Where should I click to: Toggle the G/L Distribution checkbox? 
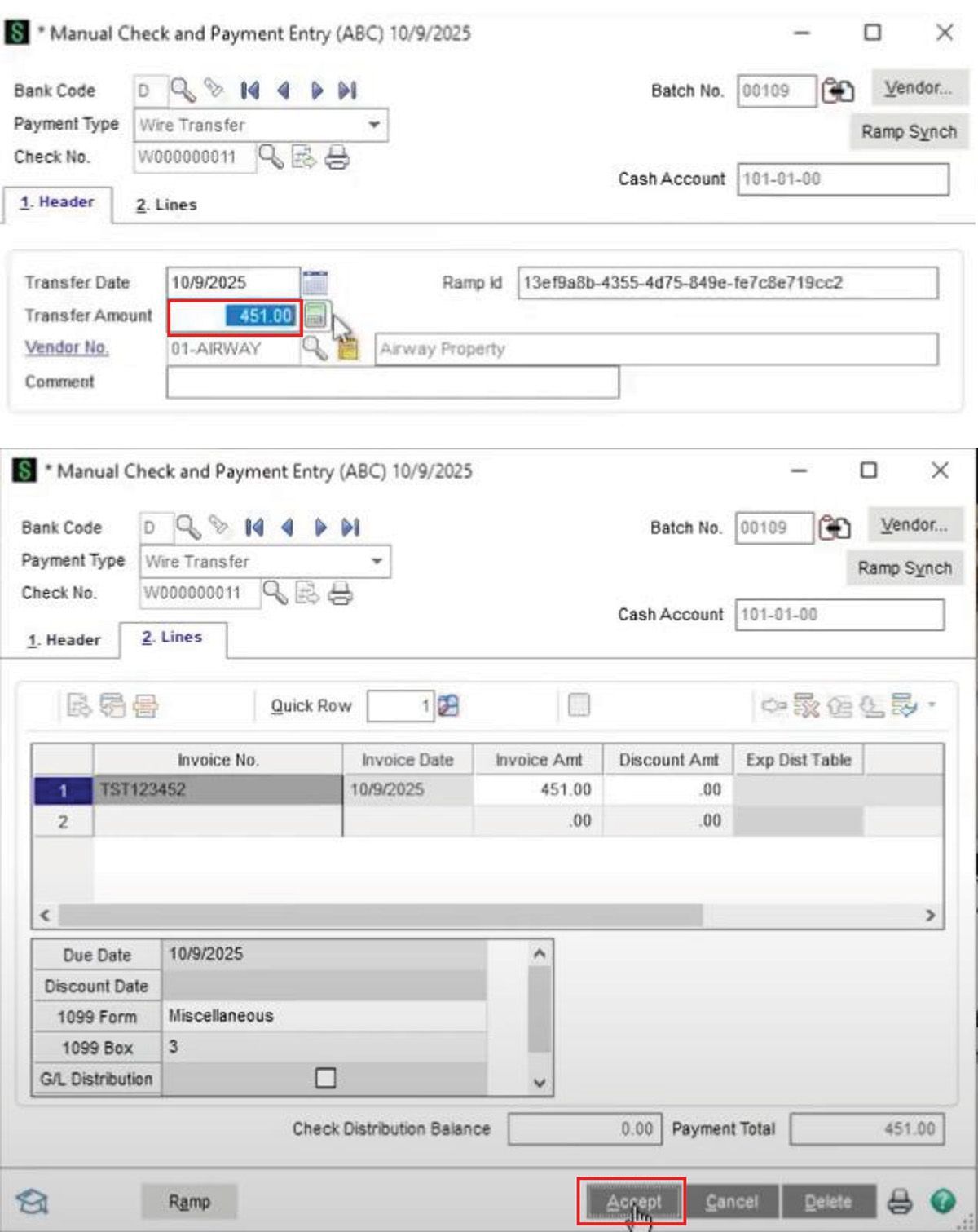tap(325, 1078)
